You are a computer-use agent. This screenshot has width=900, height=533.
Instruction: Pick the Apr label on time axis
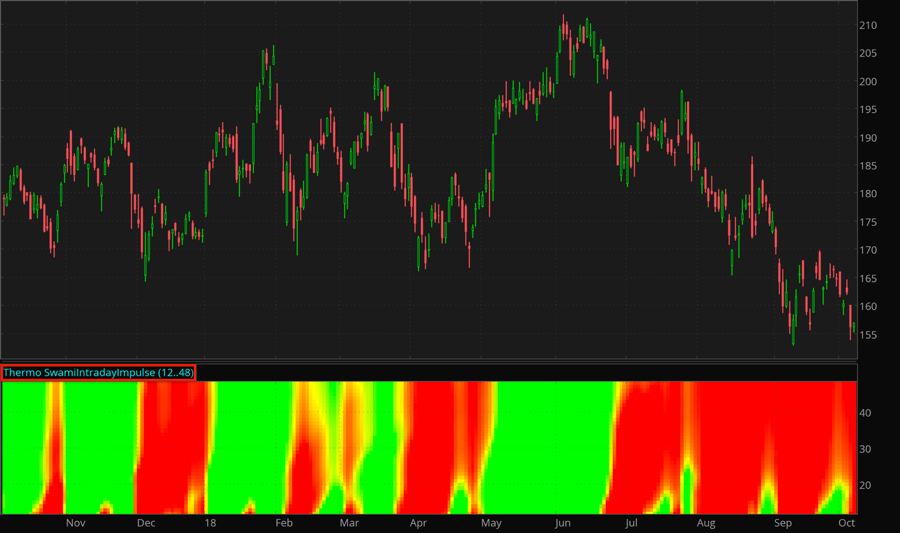coord(418,523)
